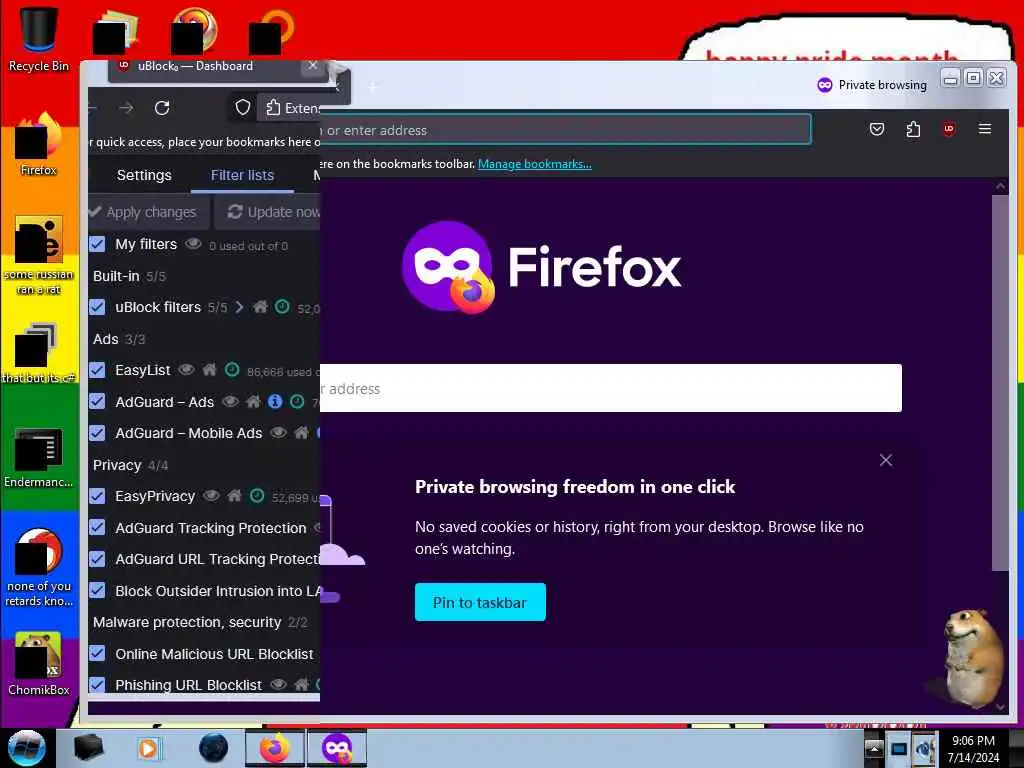Close the uBlock Dashboard tab

pos(313,65)
